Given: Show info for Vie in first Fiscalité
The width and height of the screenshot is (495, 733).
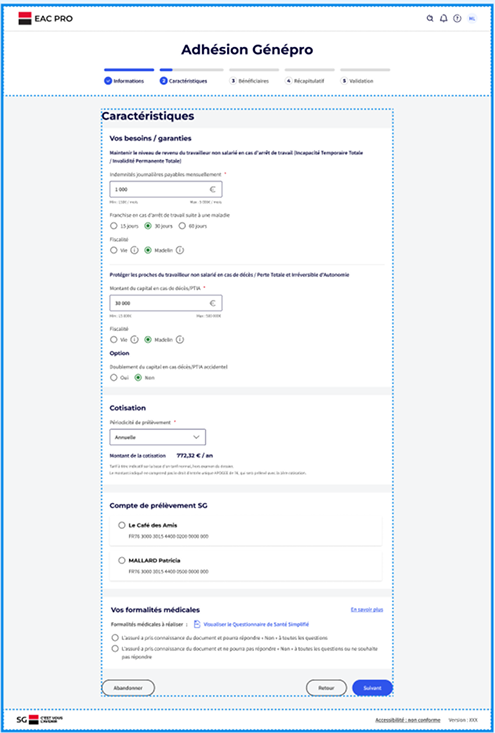Looking at the screenshot, I should 134,250.
